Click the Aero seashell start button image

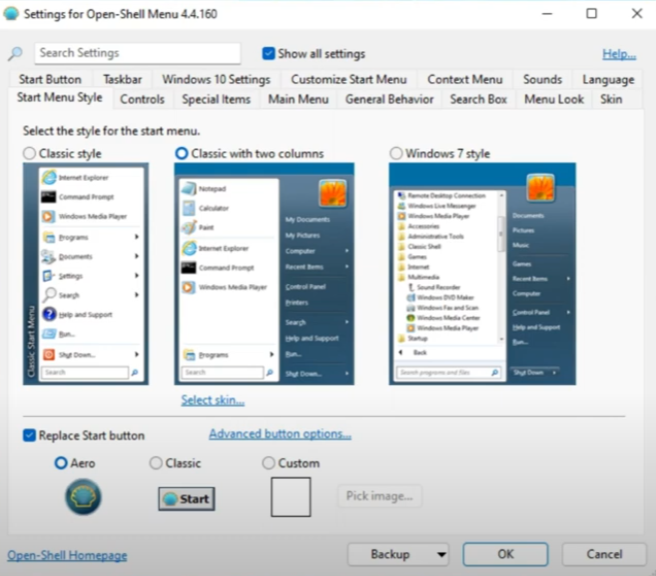click(83, 497)
